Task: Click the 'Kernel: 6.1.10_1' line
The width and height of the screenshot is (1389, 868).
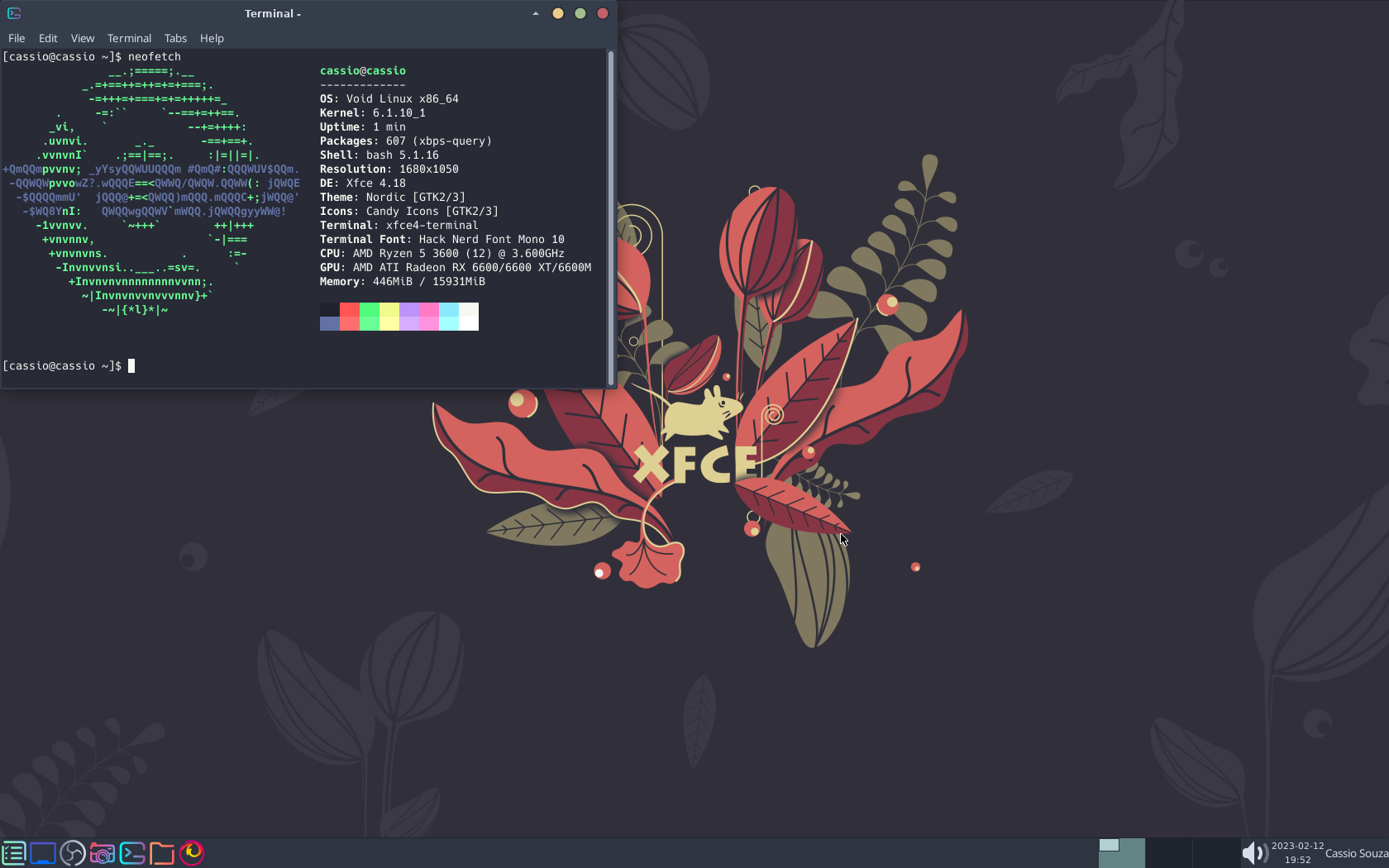Action: (373, 113)
